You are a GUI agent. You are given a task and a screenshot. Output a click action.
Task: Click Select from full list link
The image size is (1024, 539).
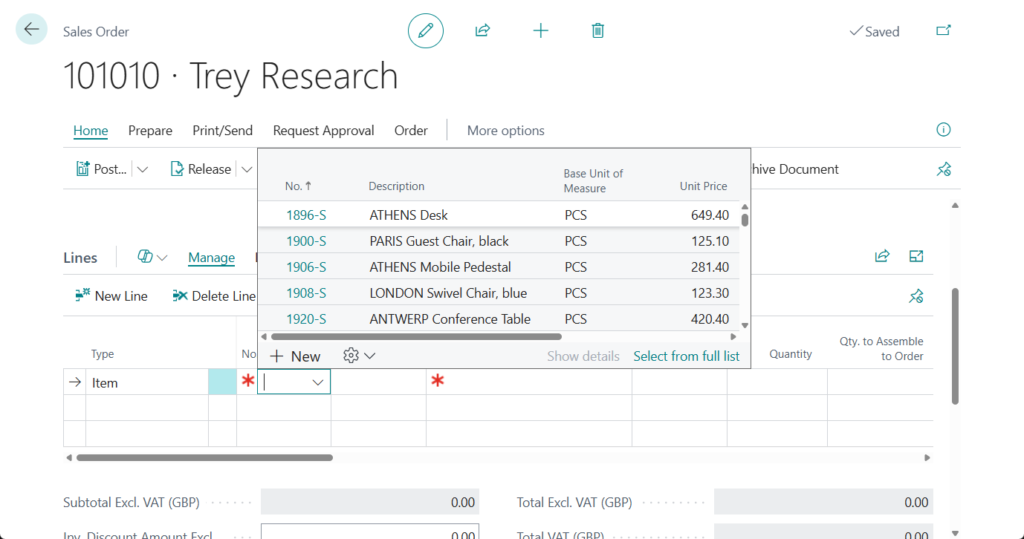(686, 356)
